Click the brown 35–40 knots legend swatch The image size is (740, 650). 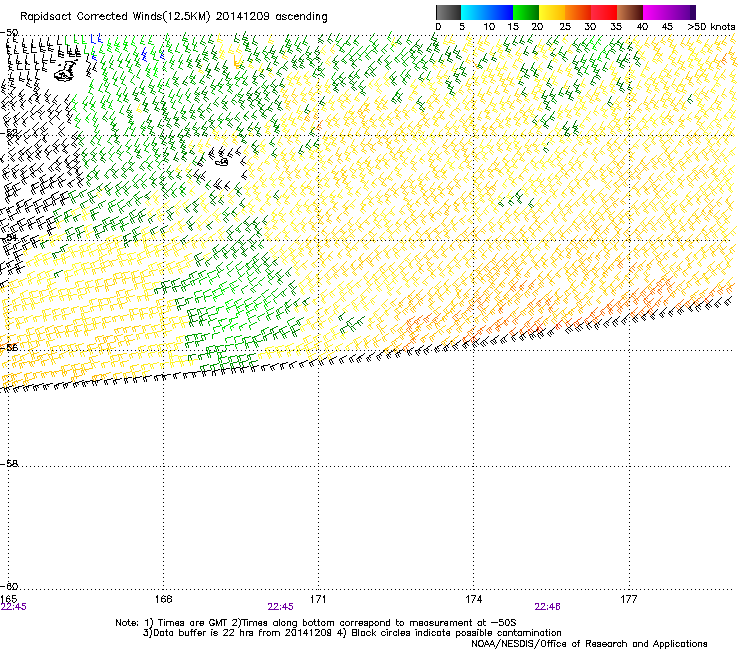(630, 12)
